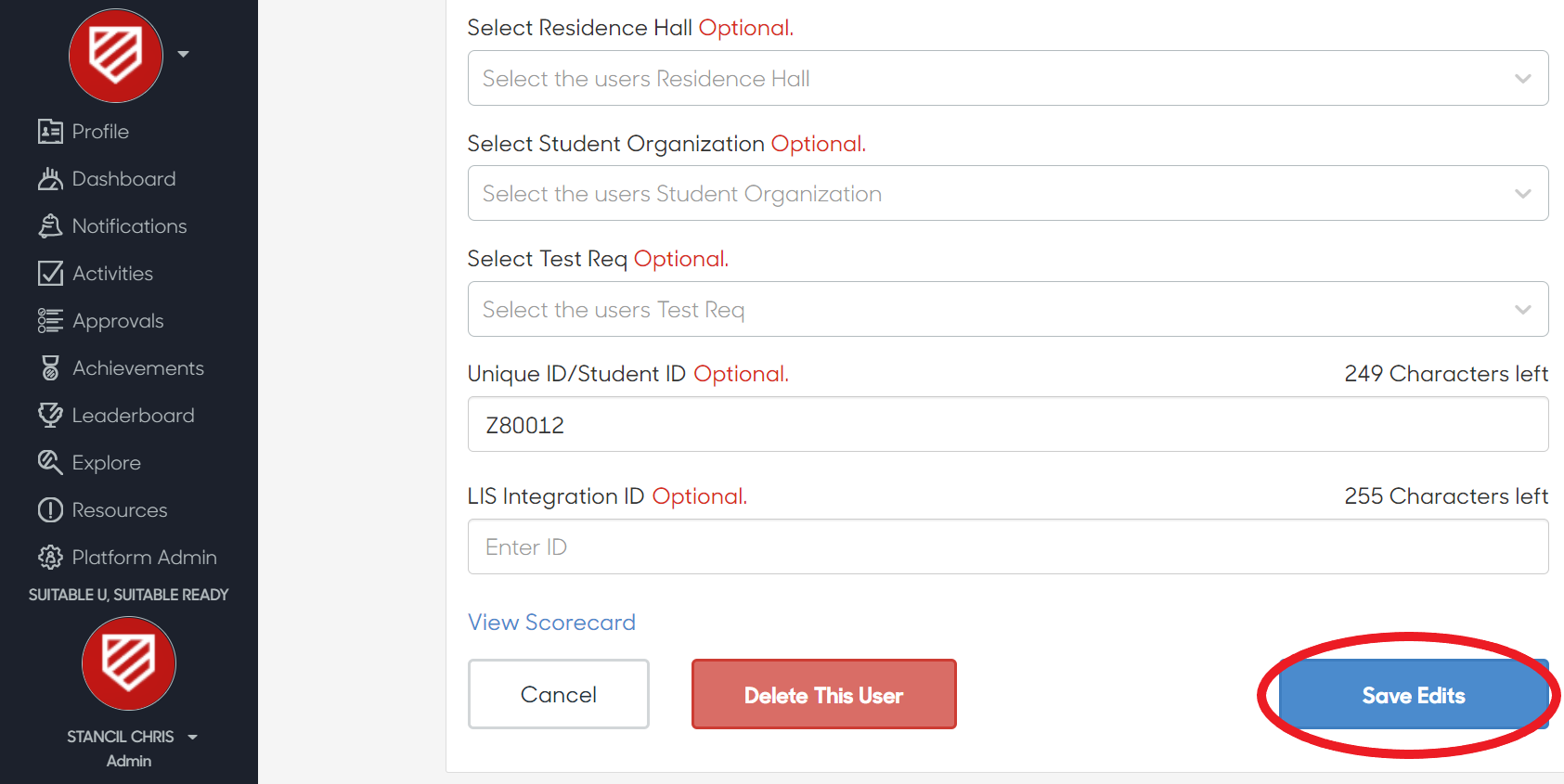Expand the Stancil Chris user menu

point(192,738)
